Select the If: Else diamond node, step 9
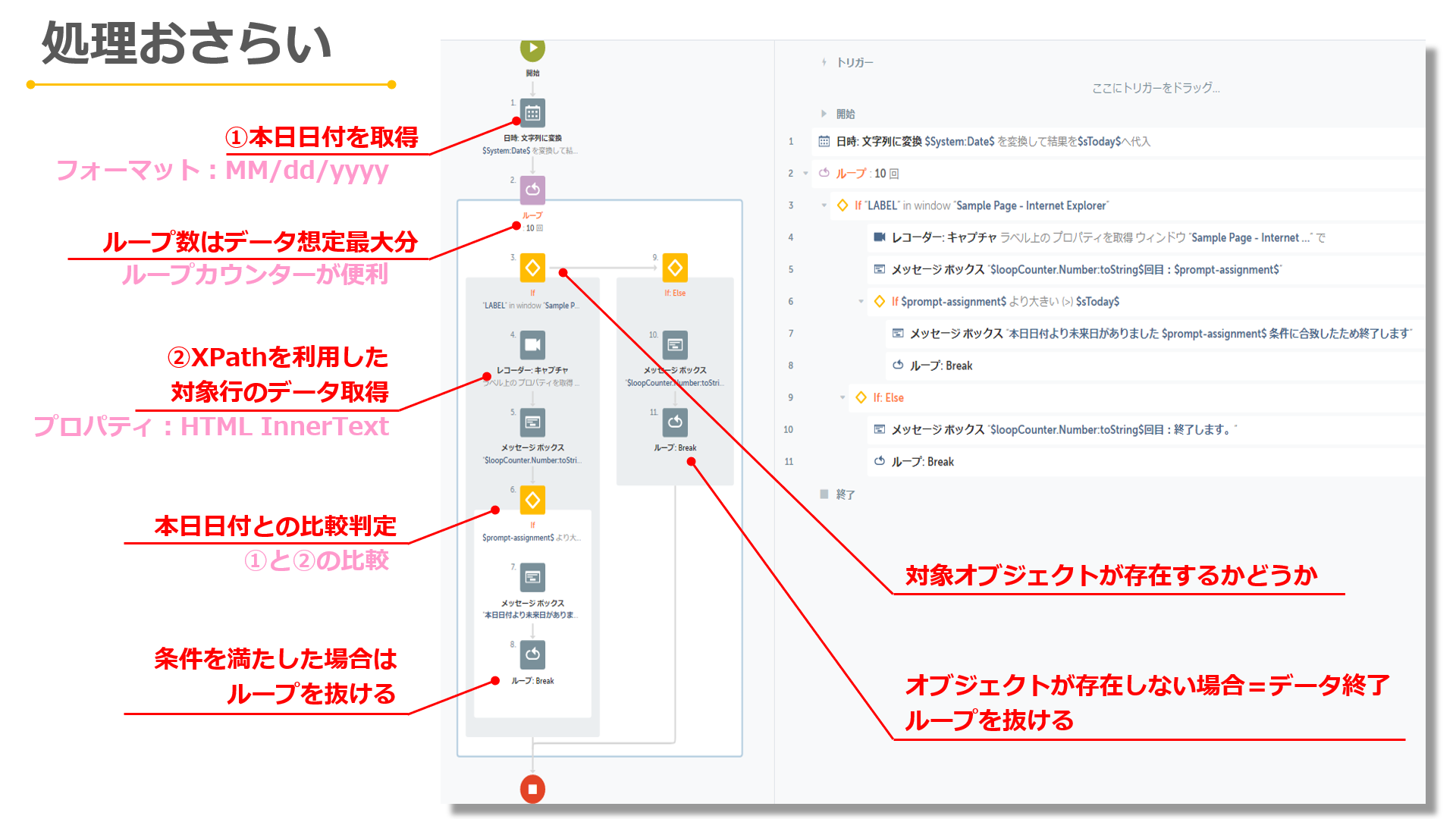 click(x=675, y=268)
